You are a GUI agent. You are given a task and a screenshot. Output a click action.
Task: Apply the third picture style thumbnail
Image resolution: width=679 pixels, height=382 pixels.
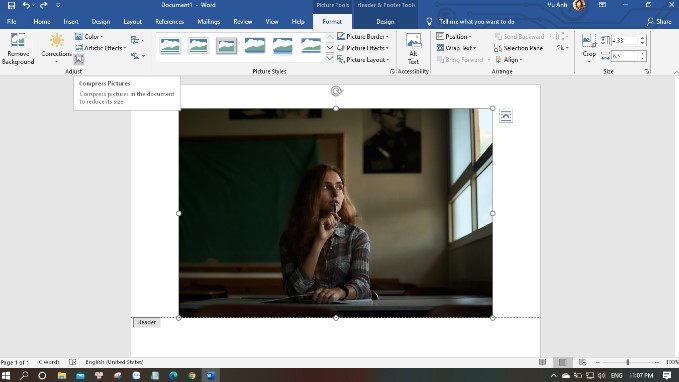click(x=226, y=45)
